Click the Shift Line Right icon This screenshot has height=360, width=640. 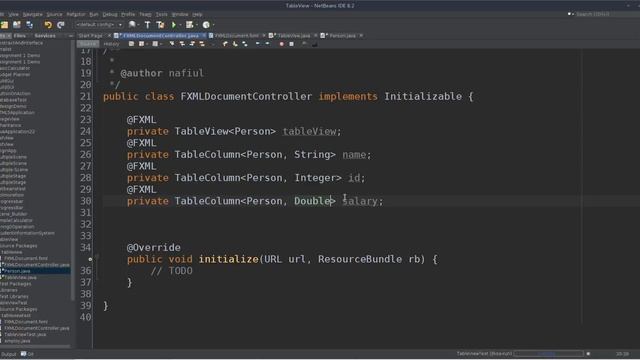coord(267,44)
